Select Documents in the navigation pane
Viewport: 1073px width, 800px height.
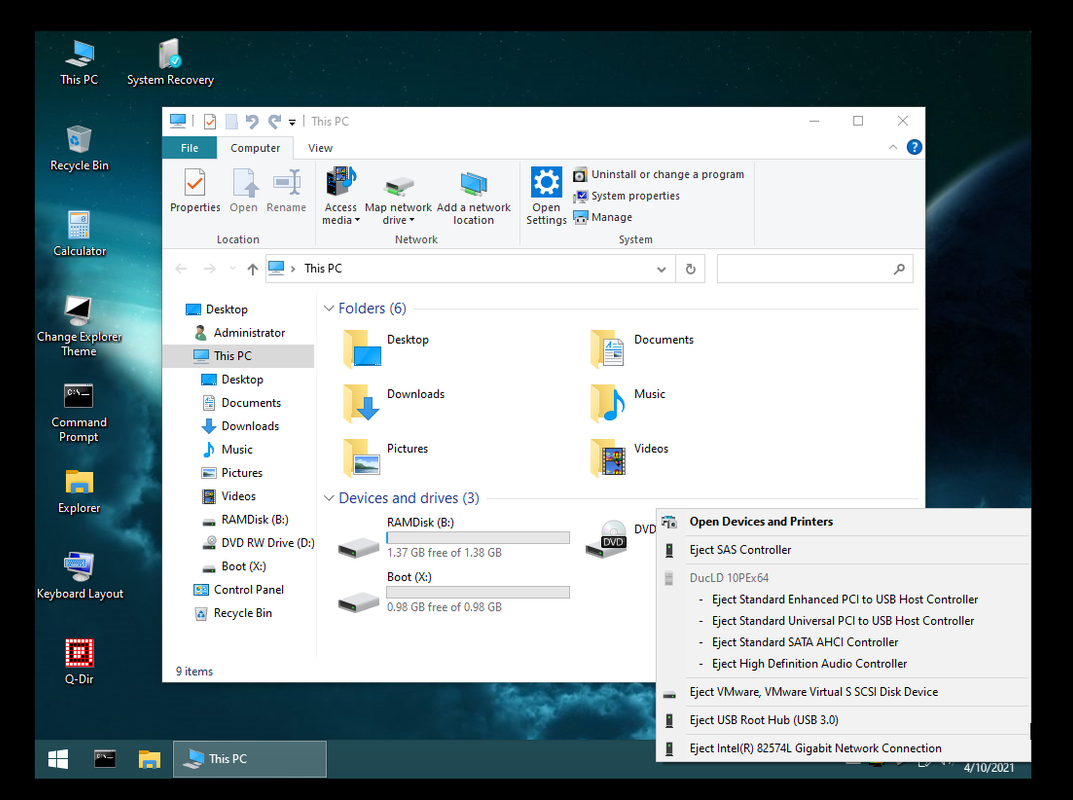coord(241,403)
